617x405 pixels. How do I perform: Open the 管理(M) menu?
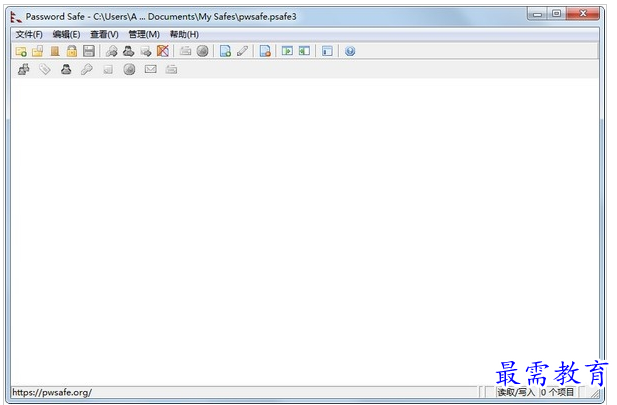(x=144, y=35)
